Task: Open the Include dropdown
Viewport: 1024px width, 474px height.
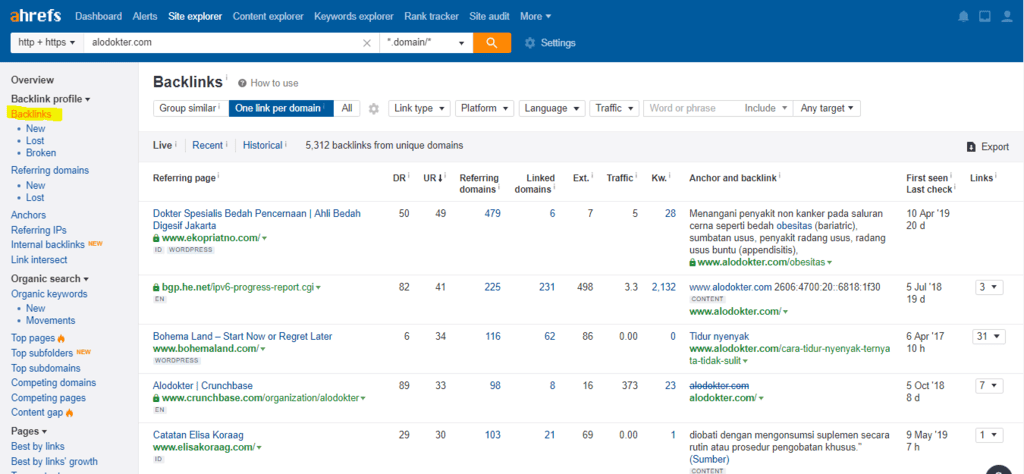Action: click(766, 108)
